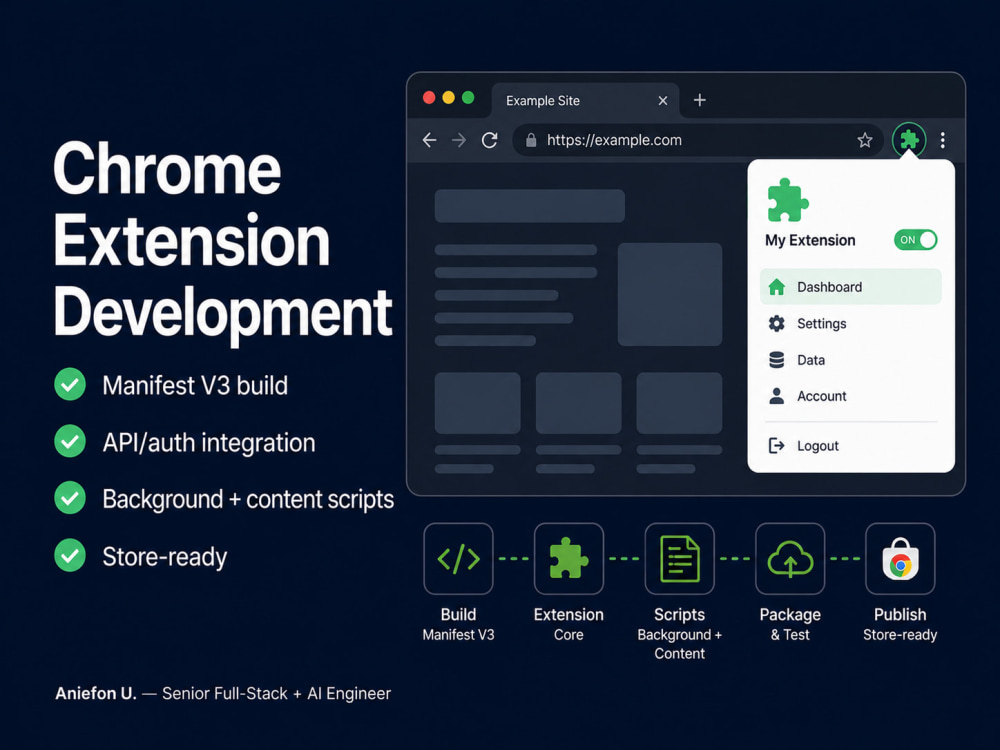Viewport: 1000px width, 750px height.
Task: Open the three-dot browser menu
Action: coord(943,140)
